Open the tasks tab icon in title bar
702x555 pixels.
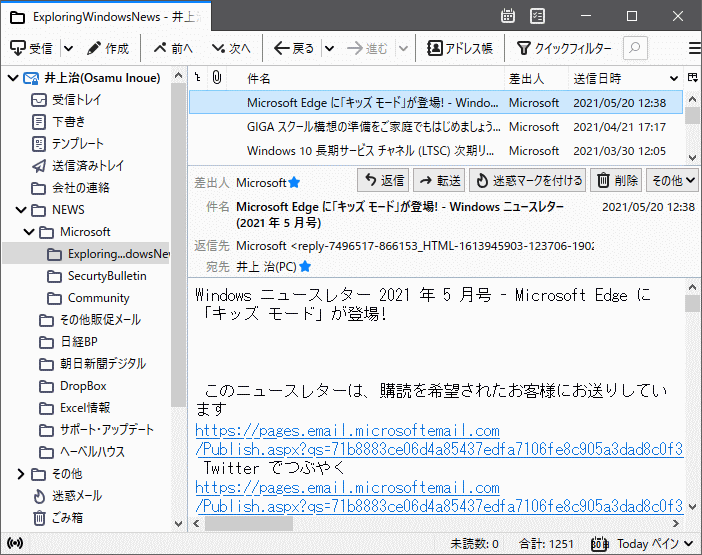(537, 16)
